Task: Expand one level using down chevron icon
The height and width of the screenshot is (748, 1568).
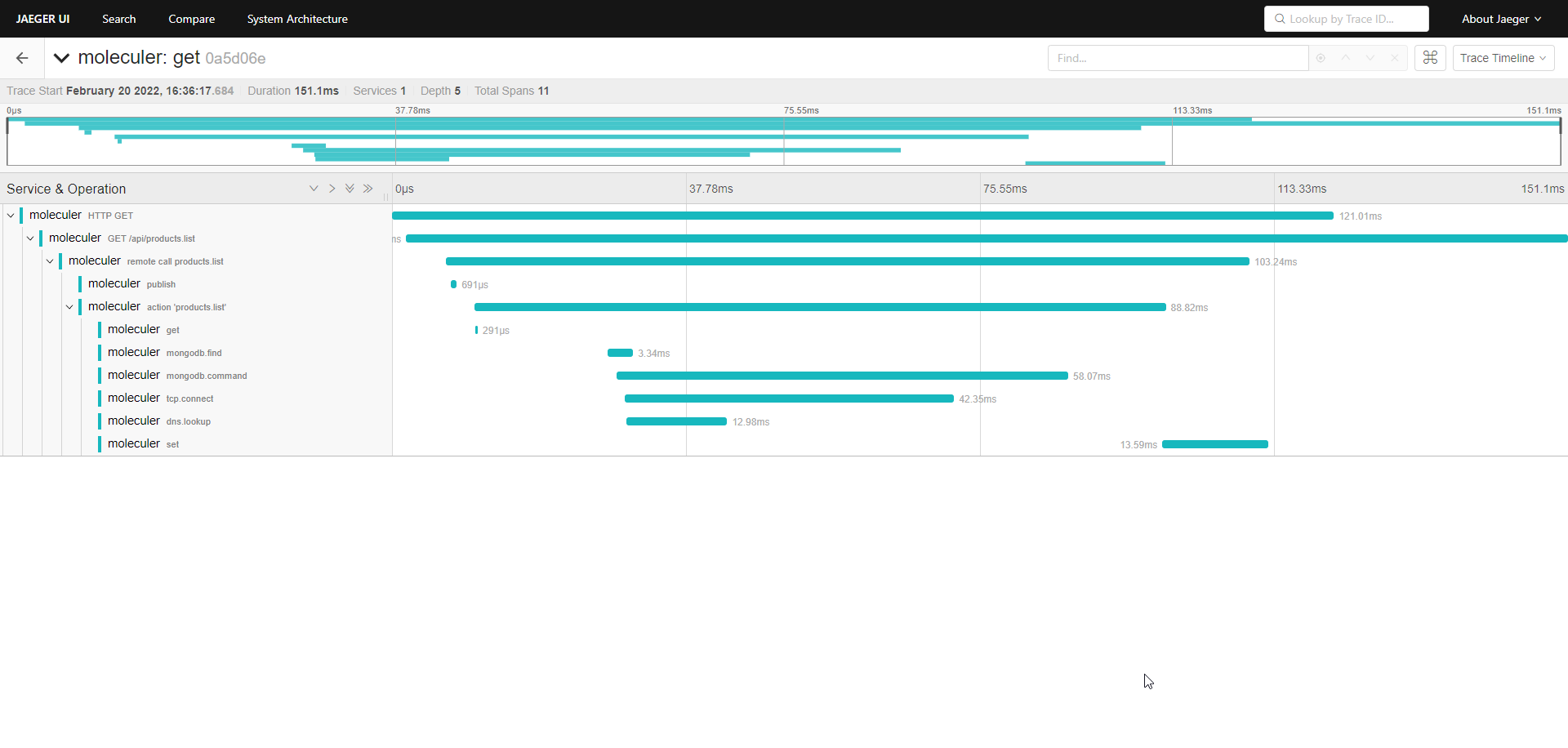Action: pyautogui.click(x=314, y=189)
